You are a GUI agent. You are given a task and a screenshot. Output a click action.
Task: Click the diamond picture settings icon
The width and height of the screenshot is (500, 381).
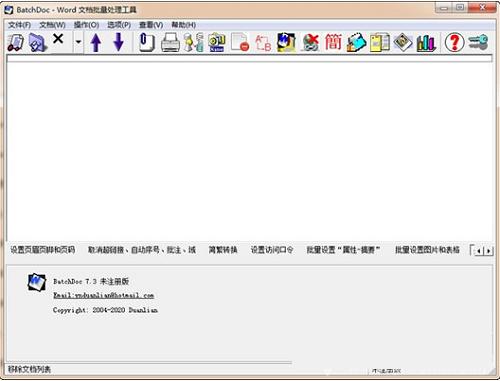click(x=403, y=43)
